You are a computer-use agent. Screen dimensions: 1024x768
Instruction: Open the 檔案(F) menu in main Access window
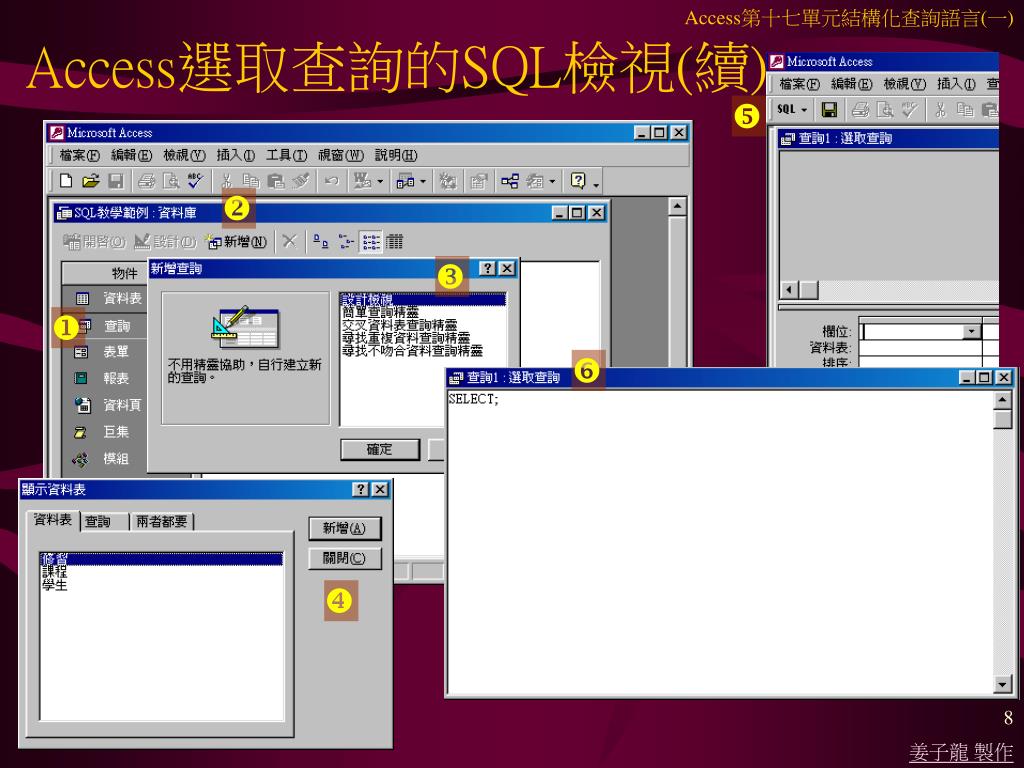click(80, 155)
